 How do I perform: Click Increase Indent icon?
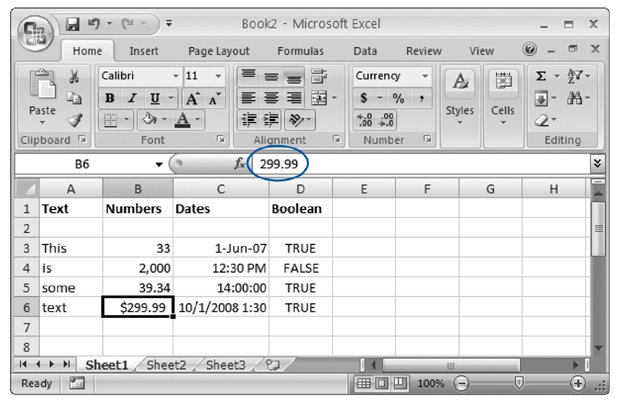click(271, 119)
